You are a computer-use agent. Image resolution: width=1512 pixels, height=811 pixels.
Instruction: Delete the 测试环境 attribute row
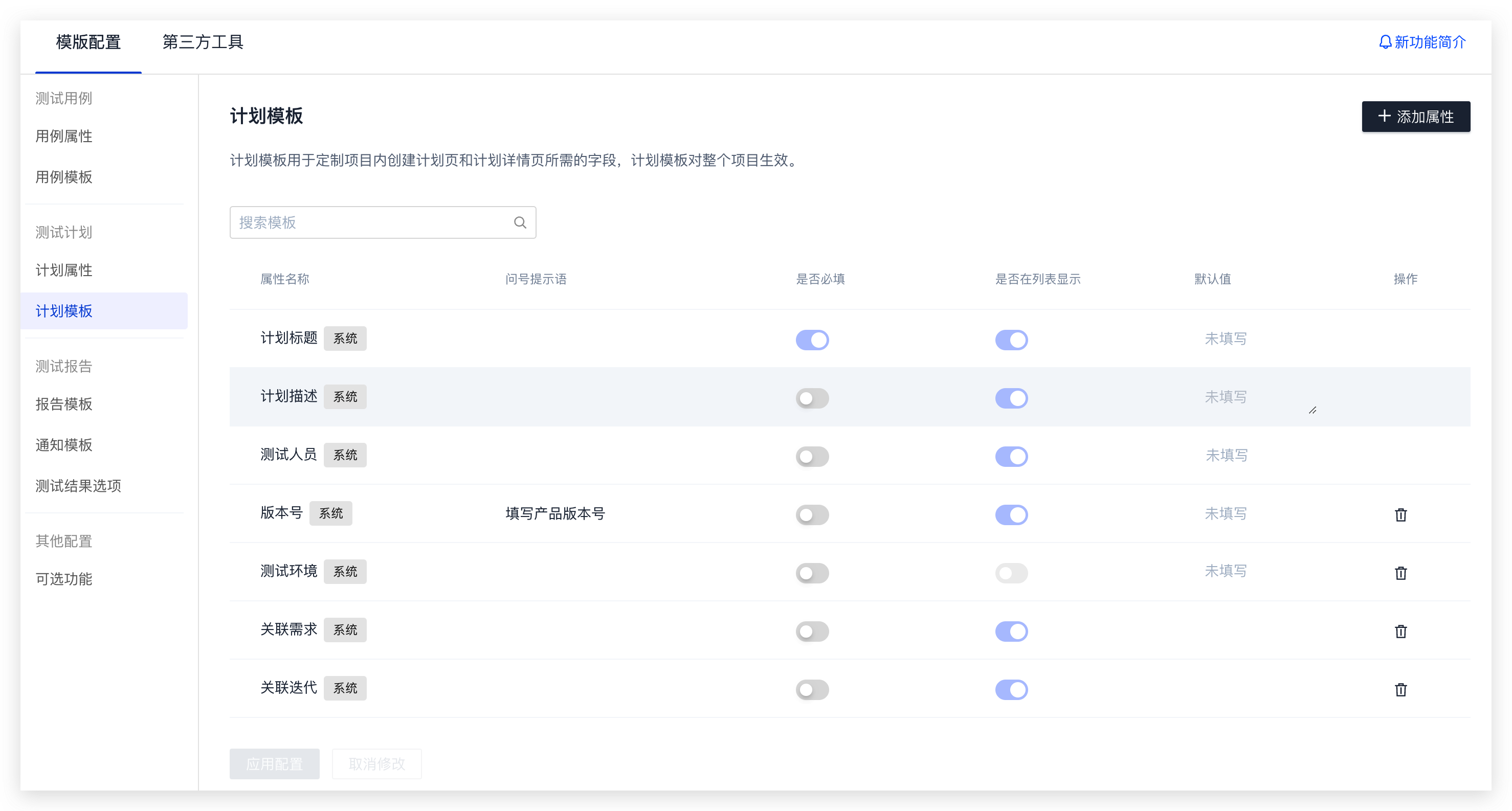pyautogui.click(x=1400, y=572)
